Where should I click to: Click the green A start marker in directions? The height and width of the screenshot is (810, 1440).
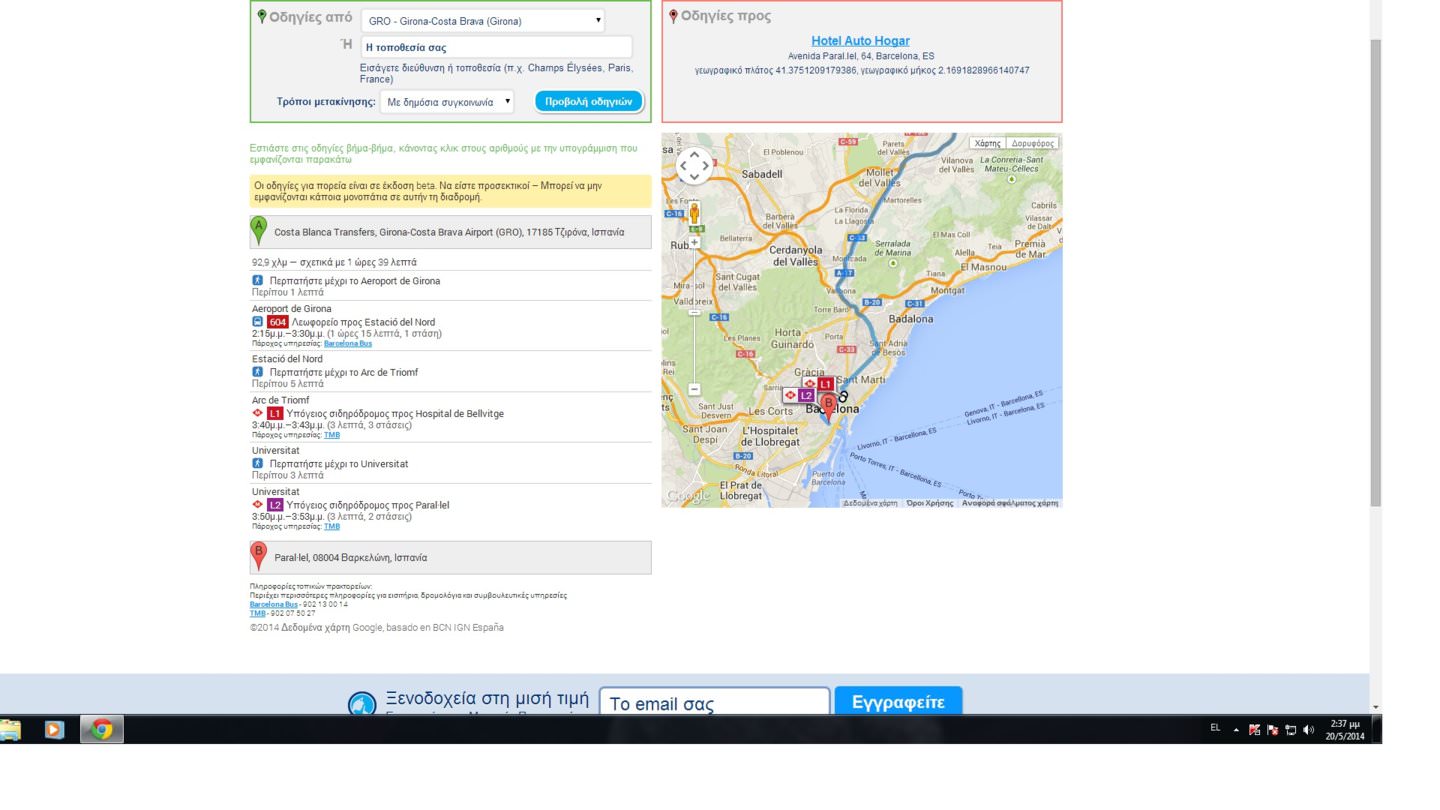click(259, 229)
